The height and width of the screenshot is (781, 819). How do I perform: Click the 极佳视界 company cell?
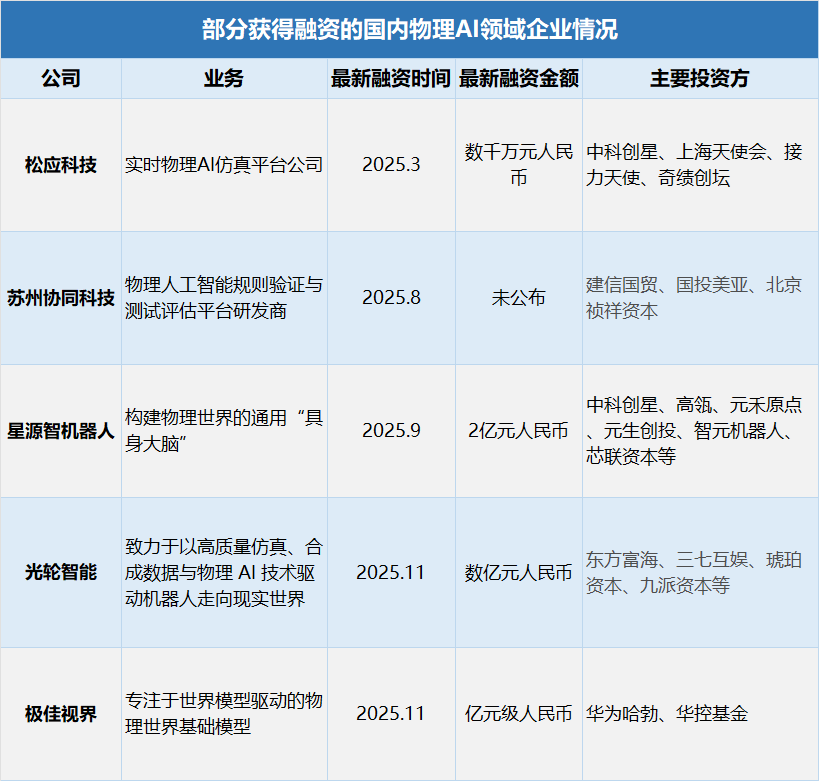[61, 714]
